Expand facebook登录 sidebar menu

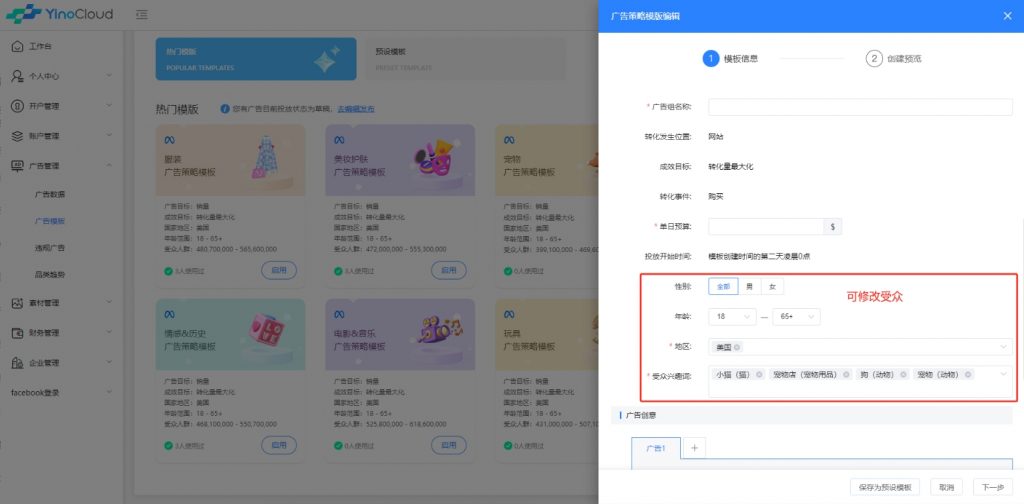(109, 393)
